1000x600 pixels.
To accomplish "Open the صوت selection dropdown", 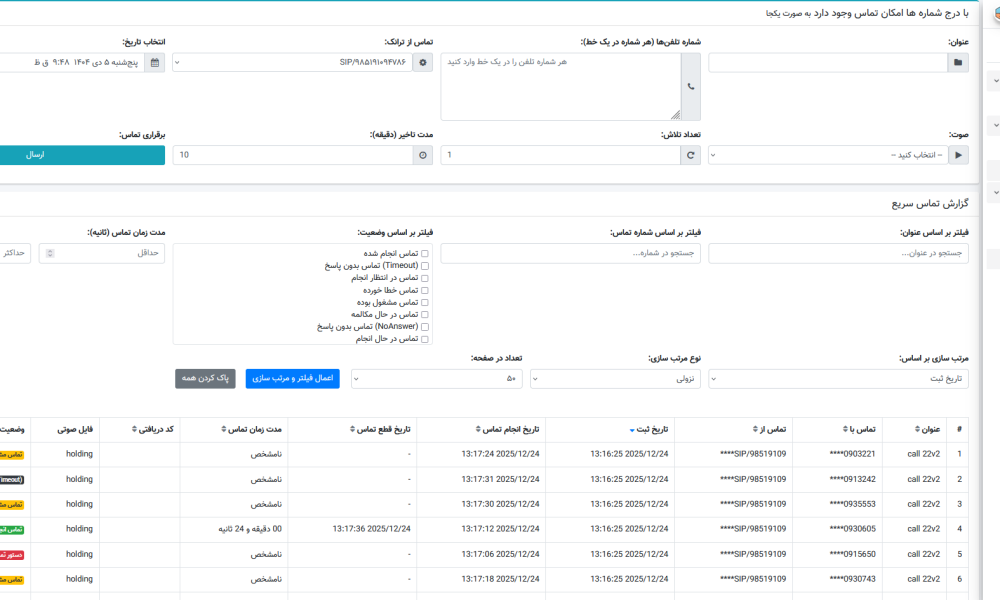I will pyautogui.click(x=828, y=155).
